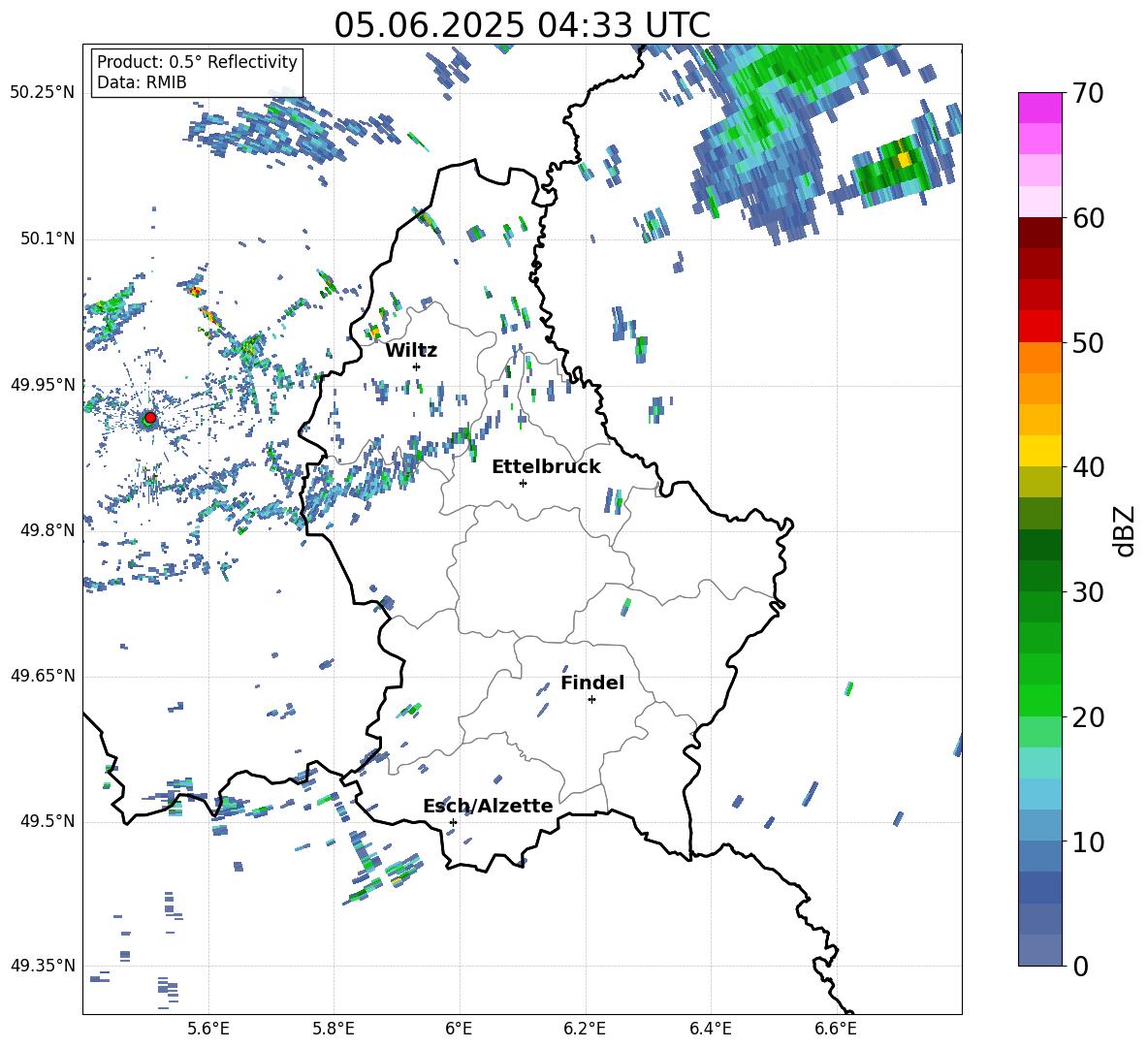Click the colorbar tick label 10
This screenshot has height=1048, width=1148.
1088,842
